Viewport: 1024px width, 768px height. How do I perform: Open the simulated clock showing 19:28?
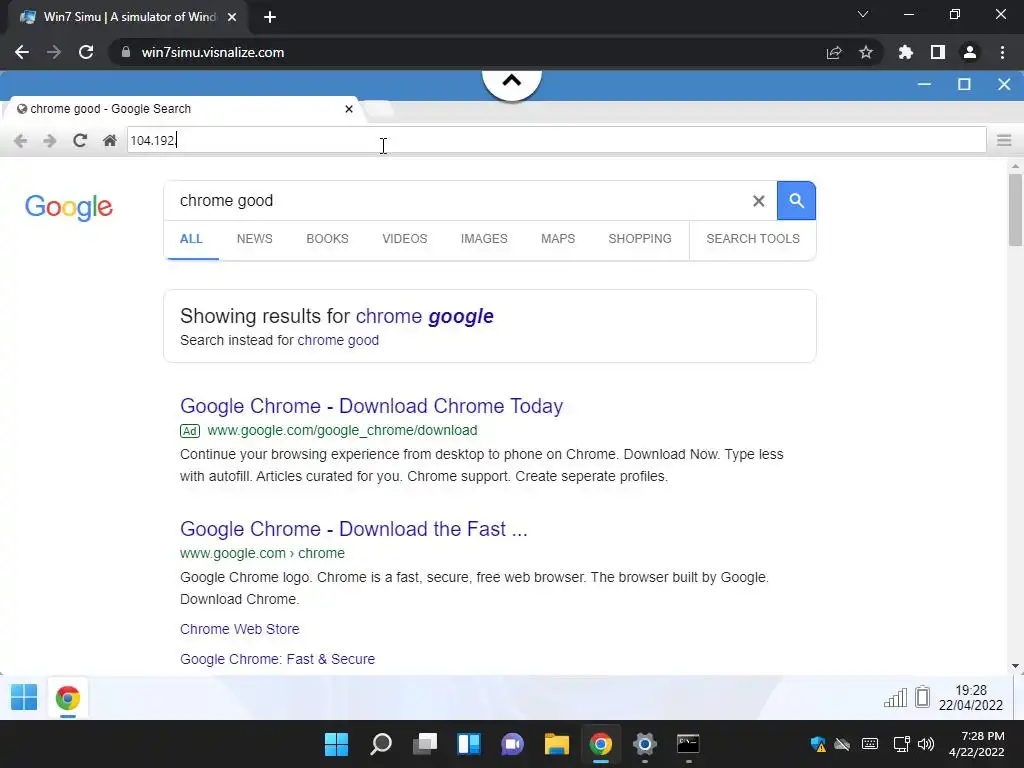tap(970, 698)
